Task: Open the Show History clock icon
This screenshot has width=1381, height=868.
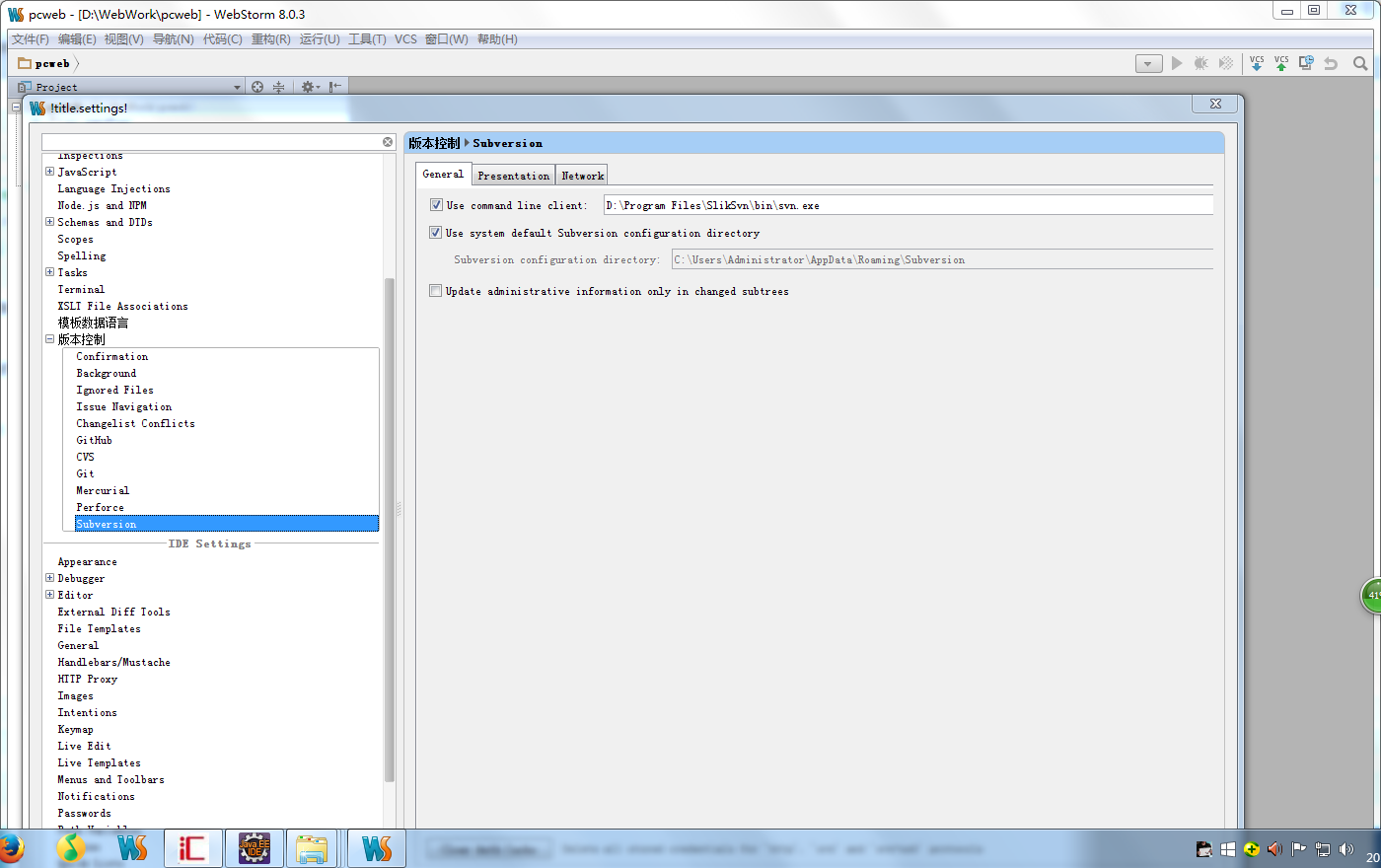Action: (1306, 63)
